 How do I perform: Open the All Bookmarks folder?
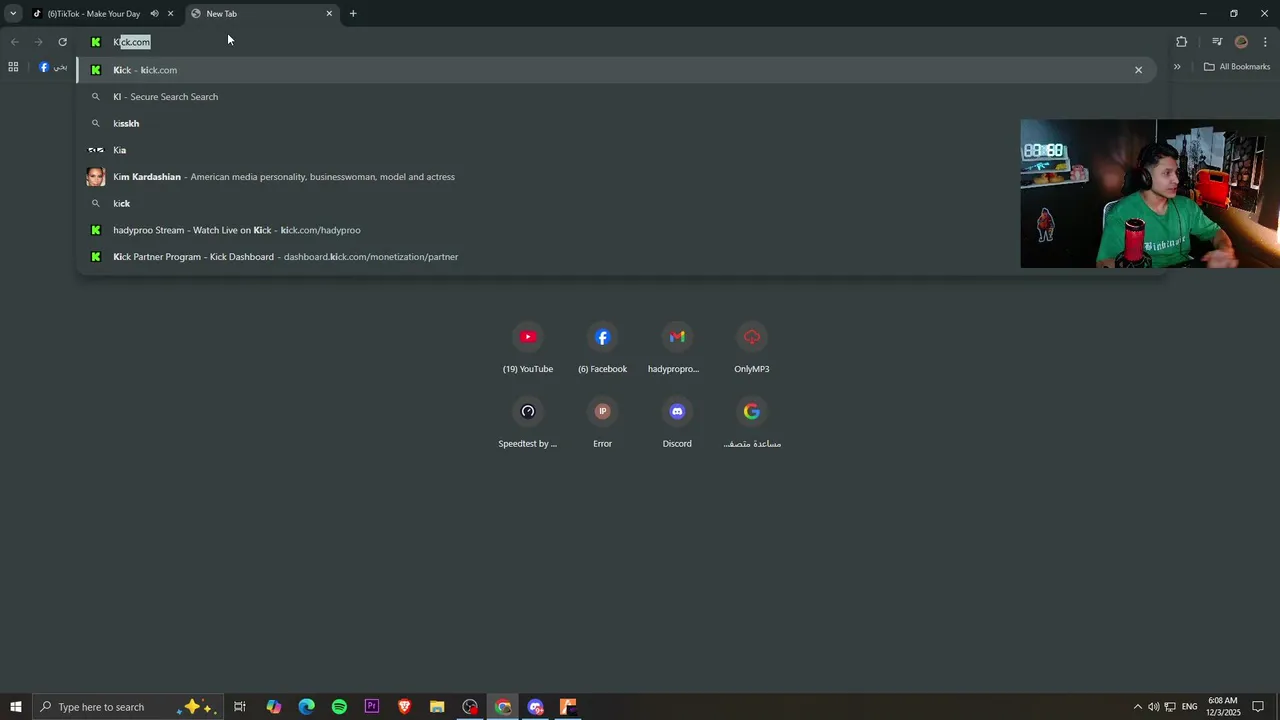coord(1237,67)
